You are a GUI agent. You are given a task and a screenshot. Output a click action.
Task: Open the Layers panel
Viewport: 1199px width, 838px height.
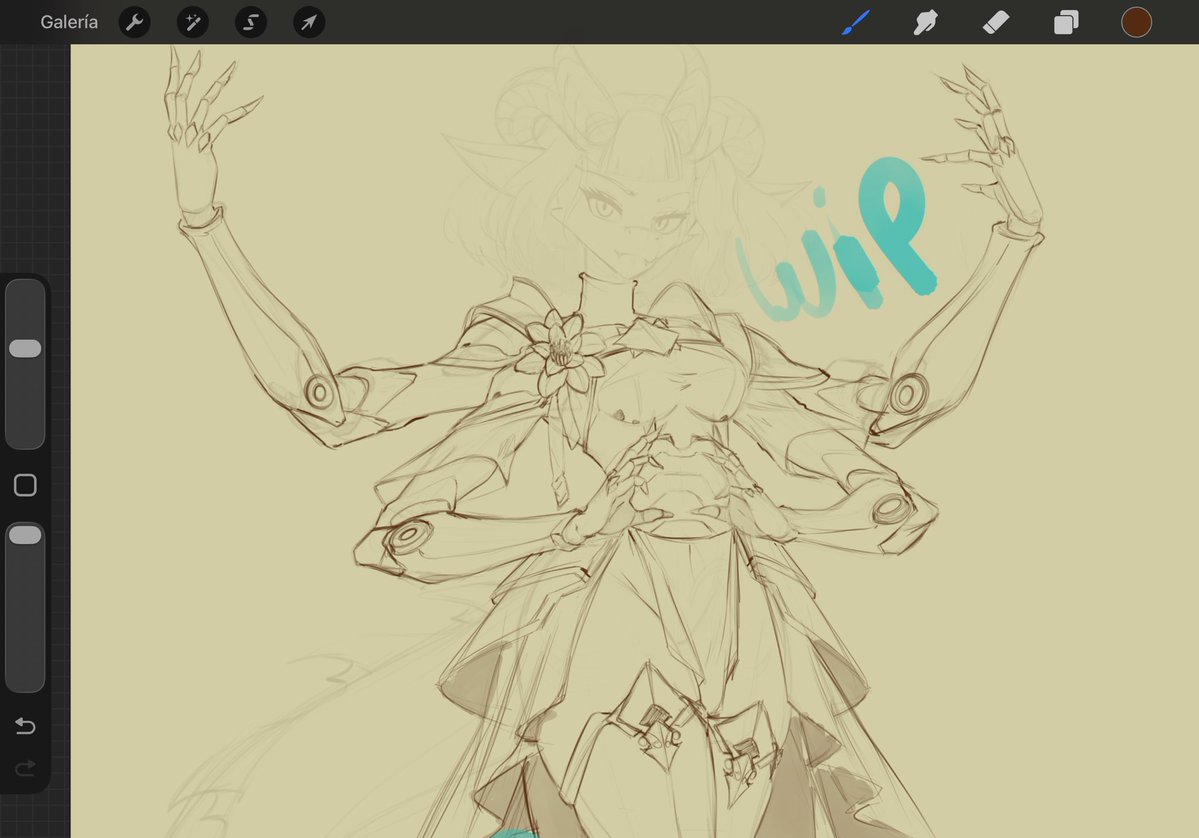[x=1066, y=22]
